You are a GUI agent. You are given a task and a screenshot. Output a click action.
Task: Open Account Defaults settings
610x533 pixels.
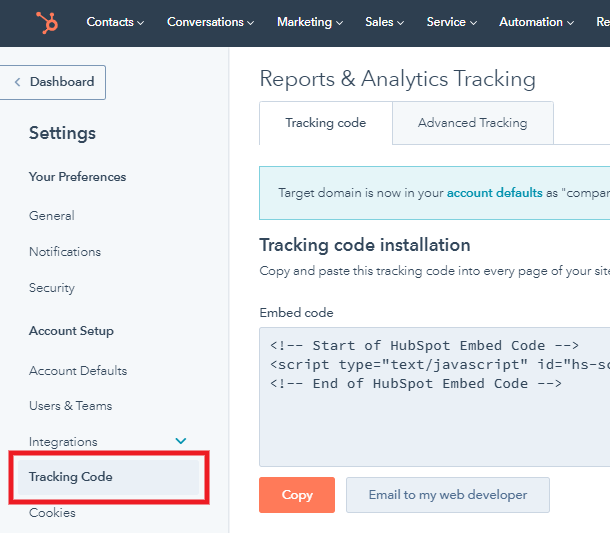click(78, 371)
